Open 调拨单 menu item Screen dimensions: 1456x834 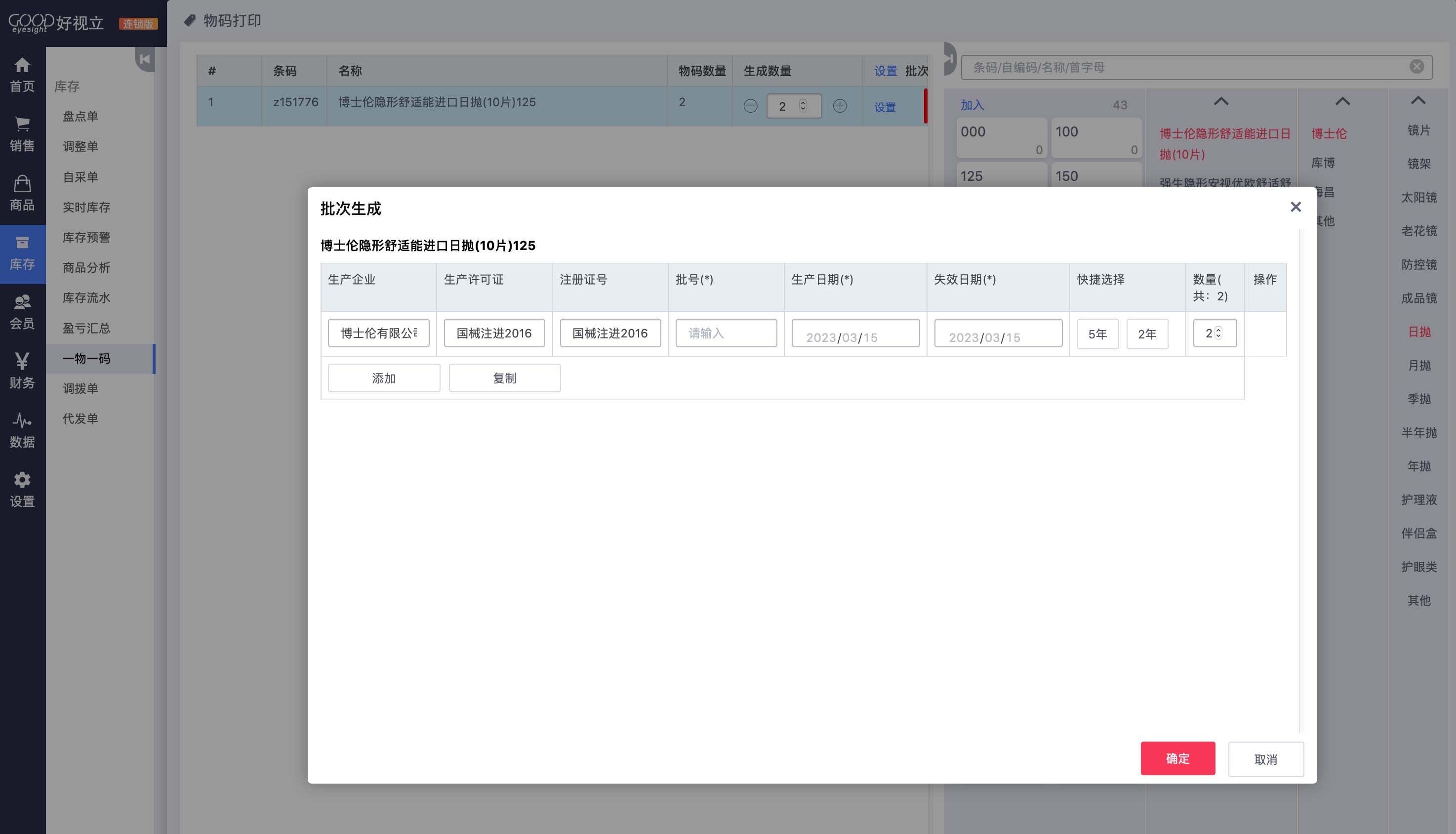[x=80, y=389]
